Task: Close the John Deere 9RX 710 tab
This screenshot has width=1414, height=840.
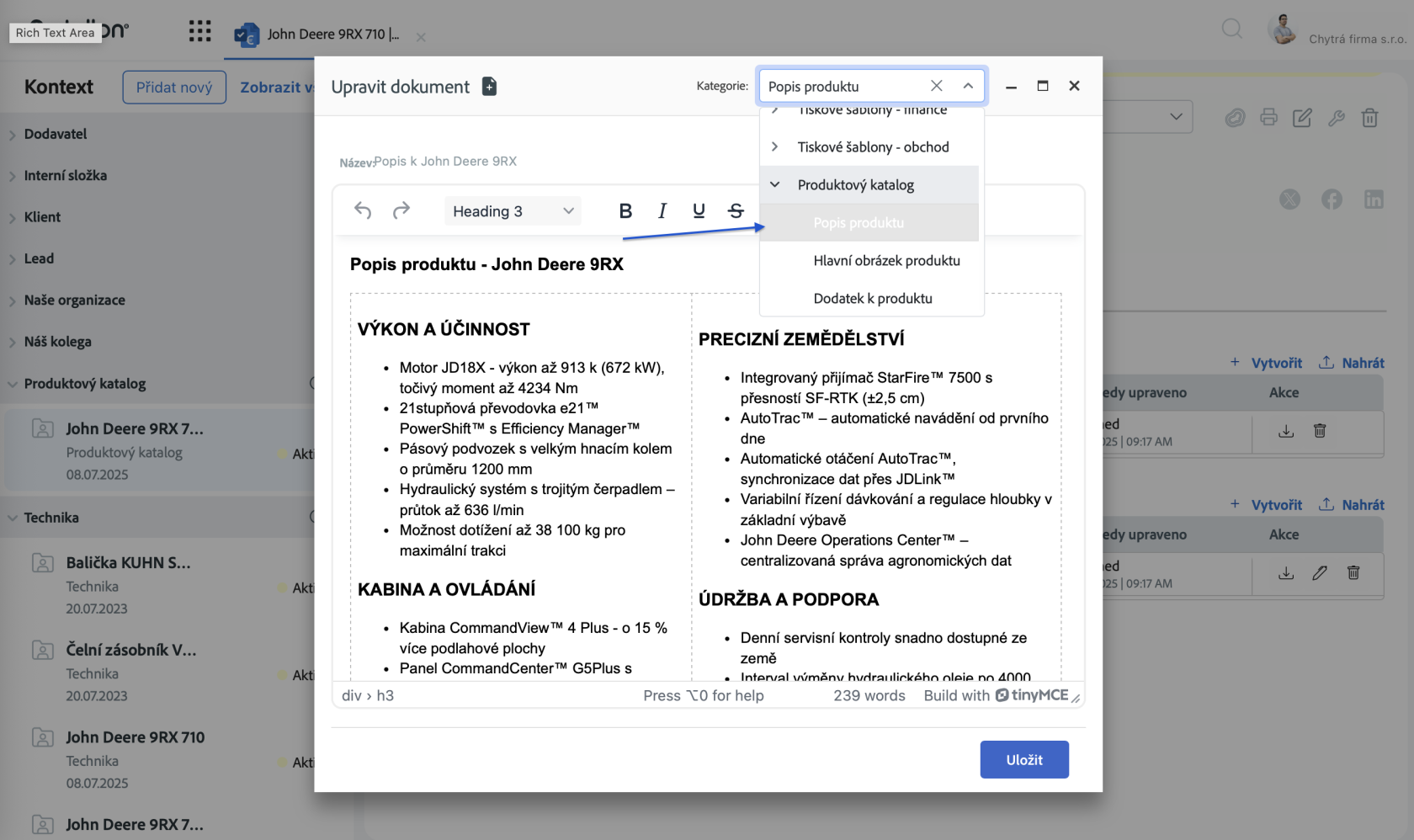Action: (421, 37)
